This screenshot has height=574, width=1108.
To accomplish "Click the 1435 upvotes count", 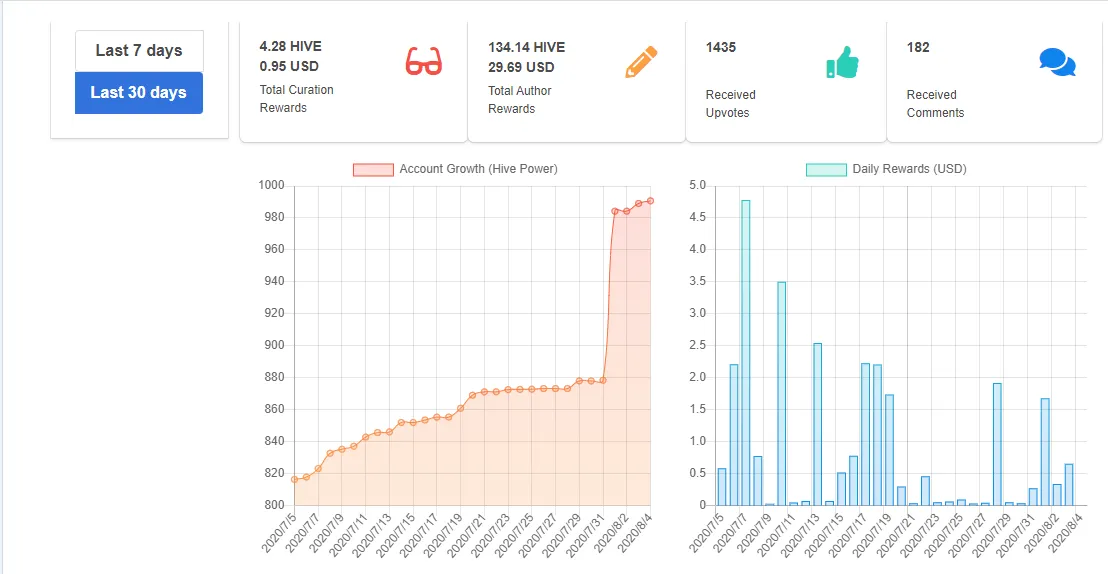I will coord(721,47).
